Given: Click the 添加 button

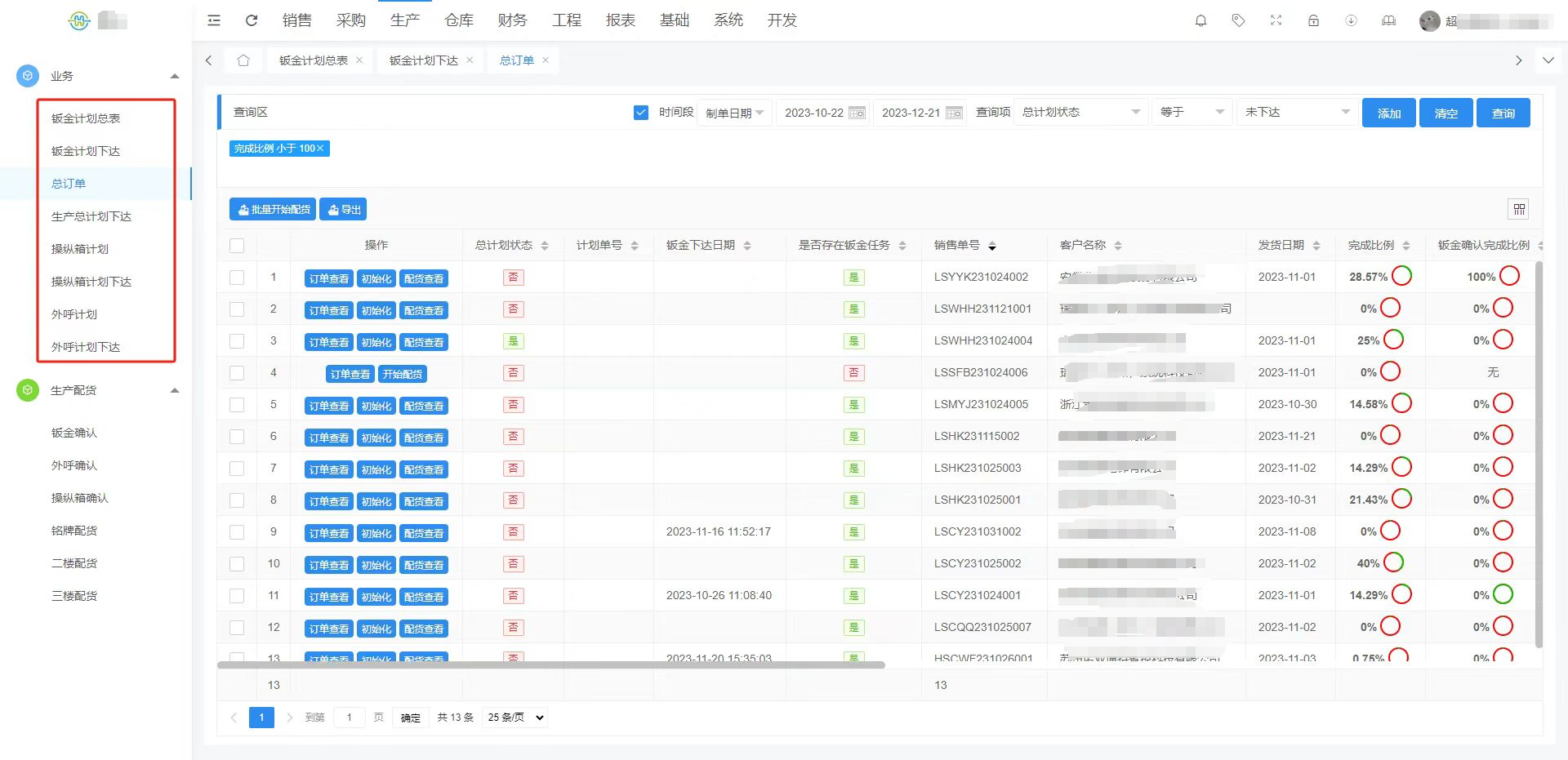Looking at the screenshot, I should (x=1389, y=113).
